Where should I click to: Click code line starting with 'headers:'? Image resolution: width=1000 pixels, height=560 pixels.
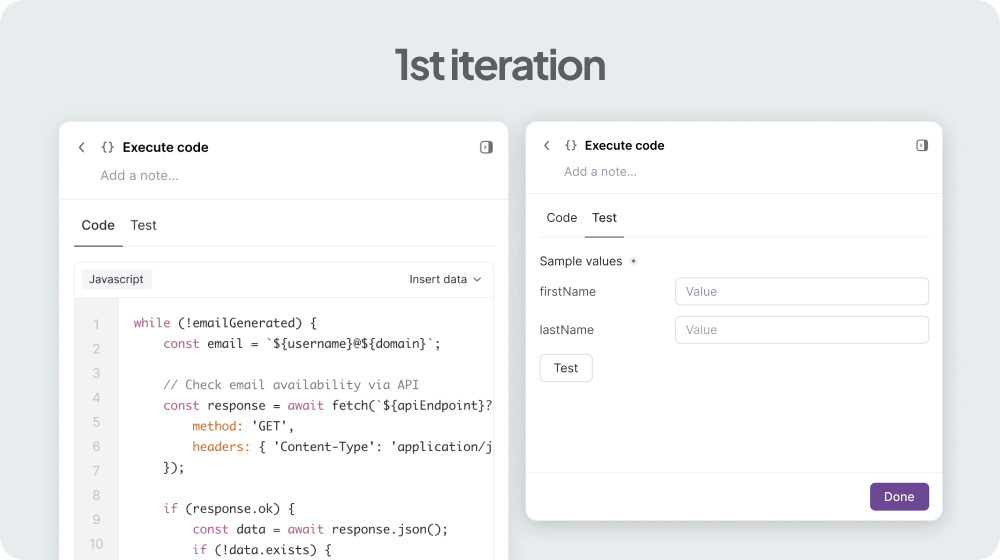click(x=342, y=446)
